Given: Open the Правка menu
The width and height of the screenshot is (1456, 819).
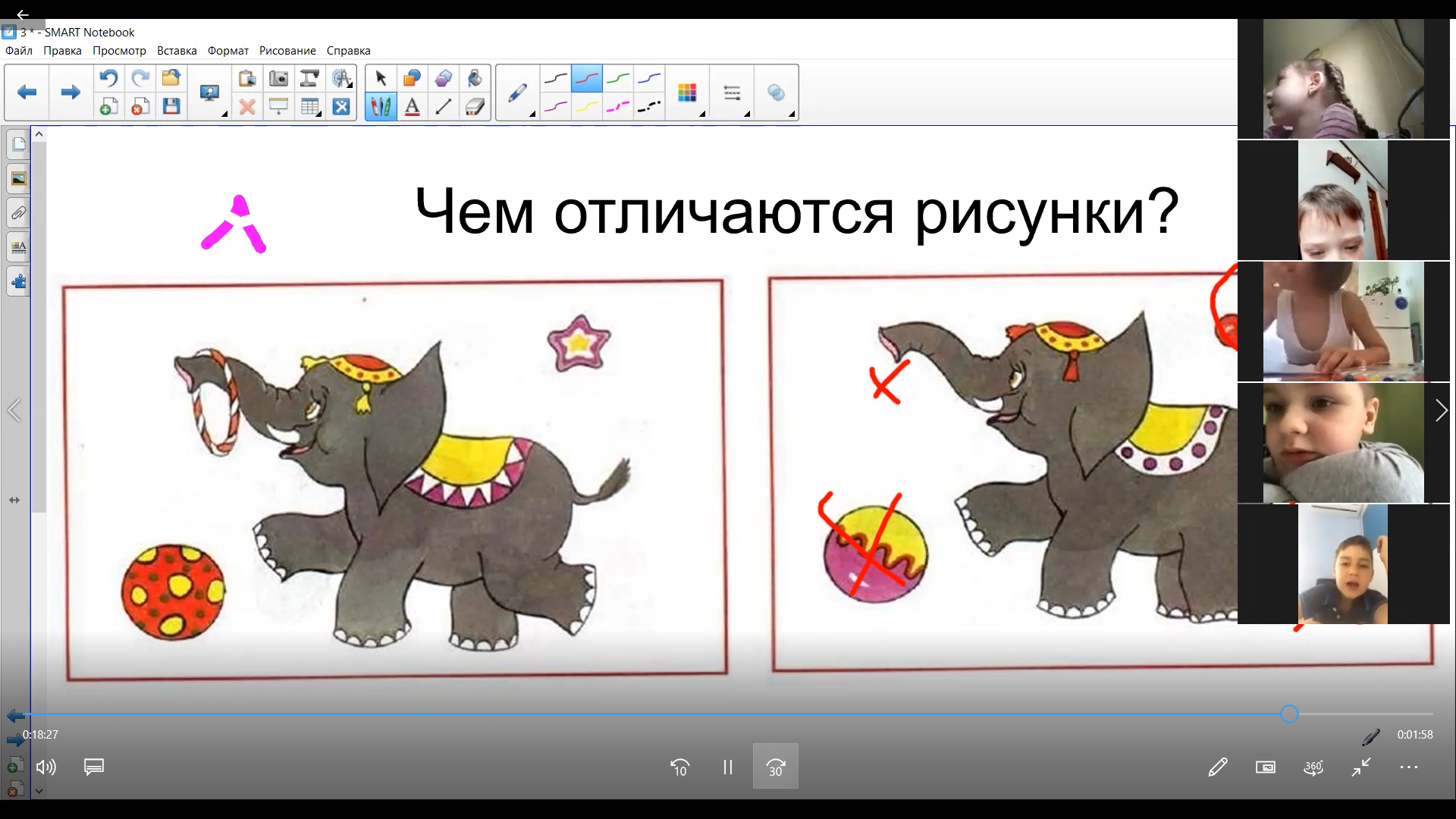Looking at the screenshot, I should click(x=62, y=51).
